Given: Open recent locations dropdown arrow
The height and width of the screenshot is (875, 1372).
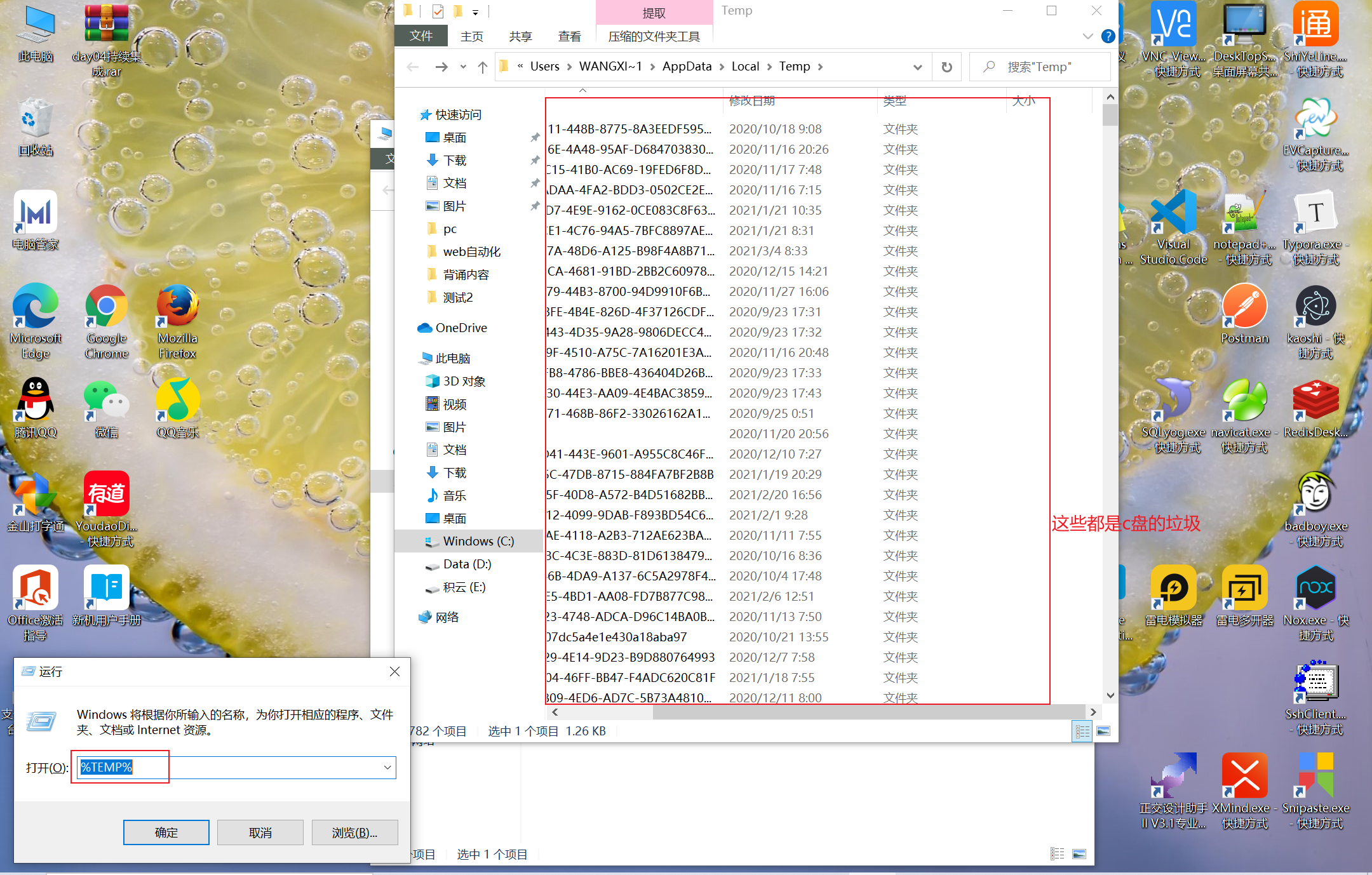Looking at the screenshot, I should point(463,67).
